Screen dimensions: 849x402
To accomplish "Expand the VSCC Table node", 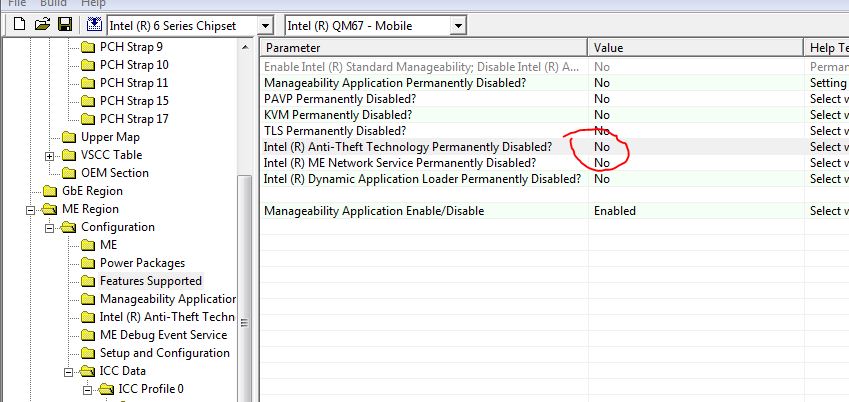I will 50,156.
